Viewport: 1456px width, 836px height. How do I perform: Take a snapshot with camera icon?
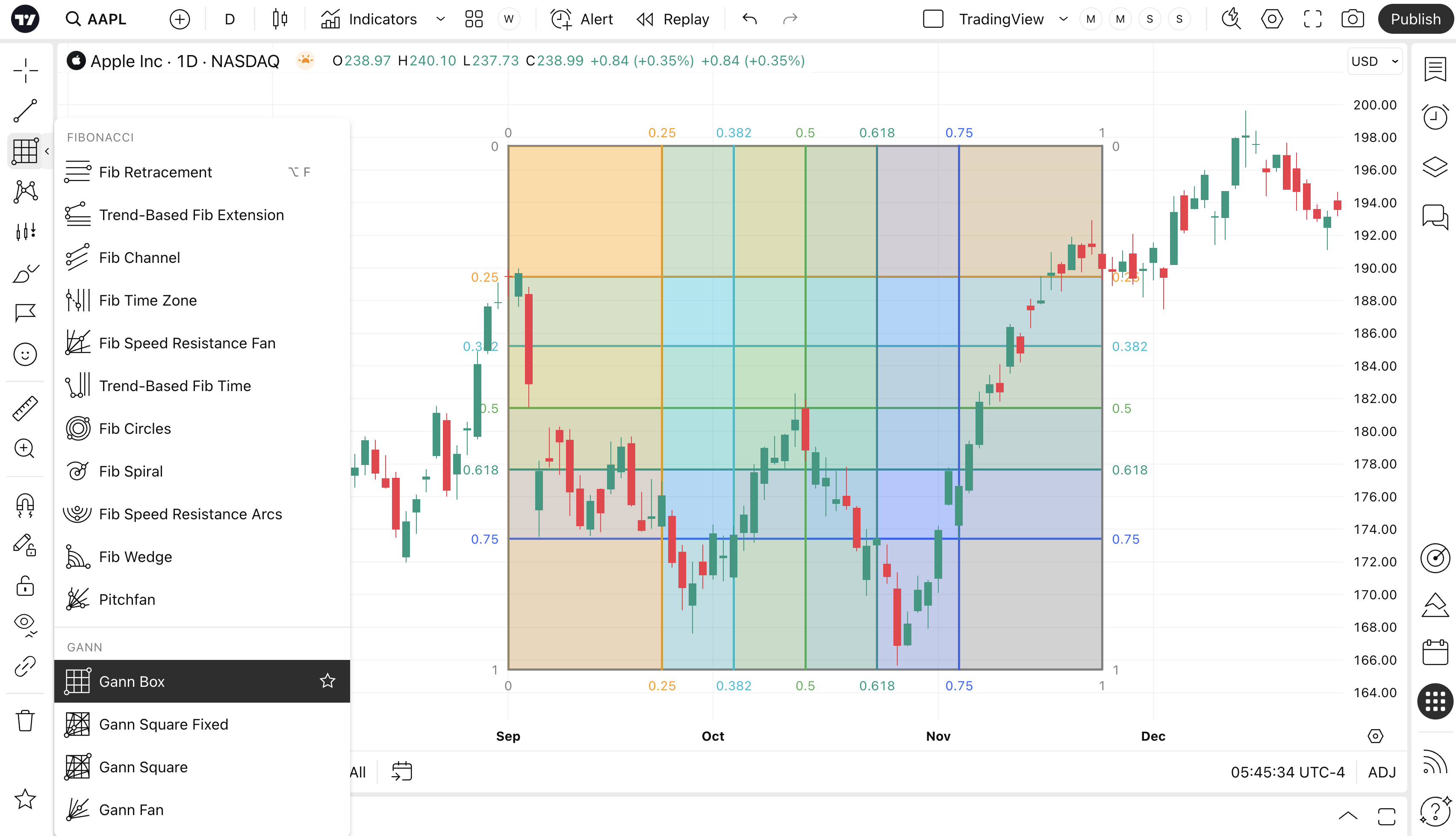[x=1352, y=19]
